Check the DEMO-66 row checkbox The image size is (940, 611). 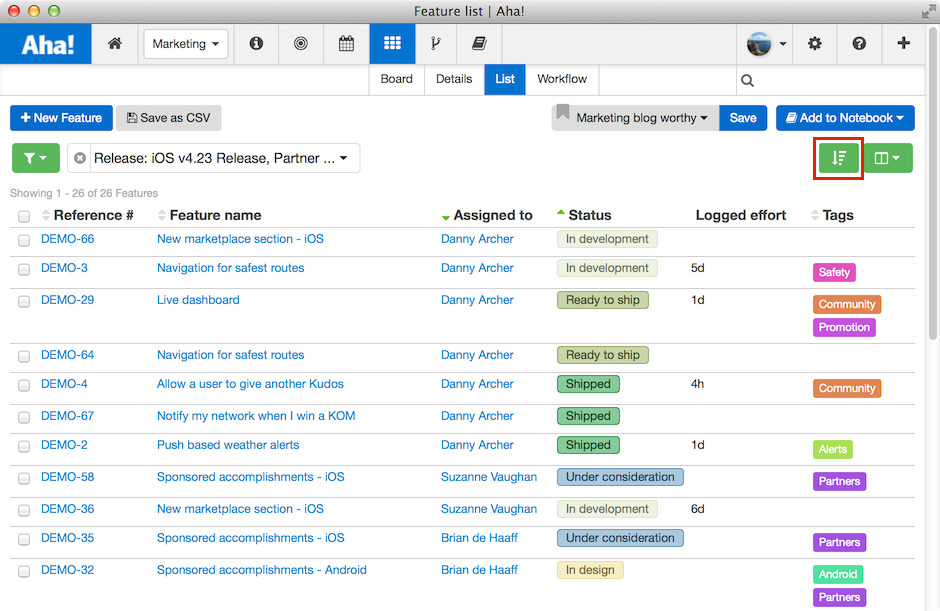(23, 240)
